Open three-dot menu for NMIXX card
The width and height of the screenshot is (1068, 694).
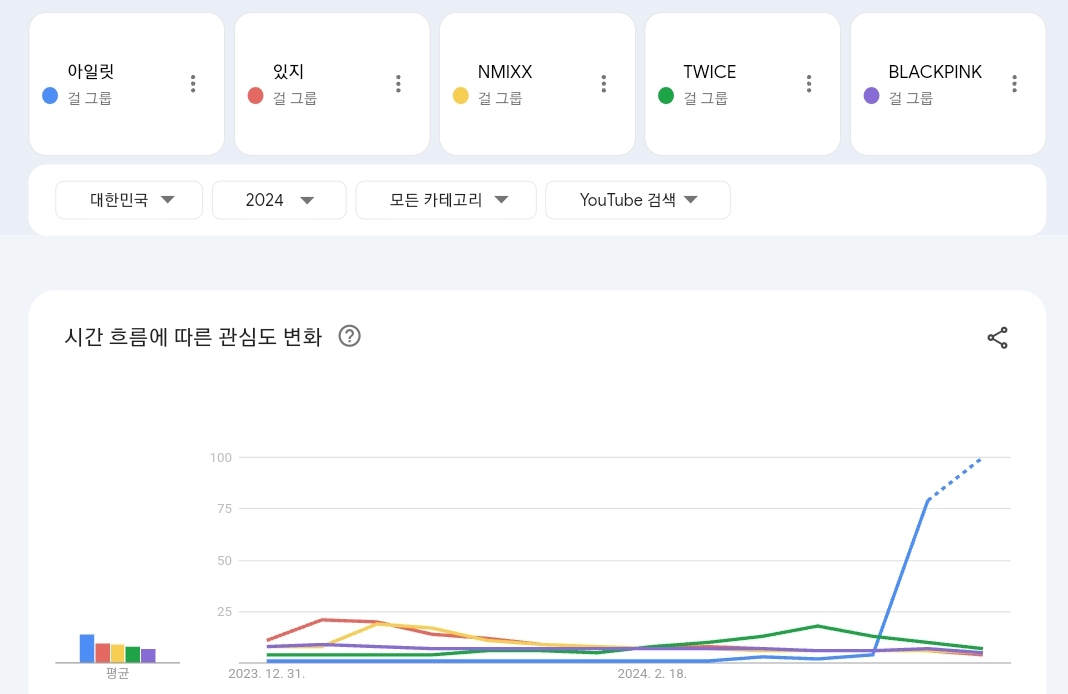[x=603, y=84]
